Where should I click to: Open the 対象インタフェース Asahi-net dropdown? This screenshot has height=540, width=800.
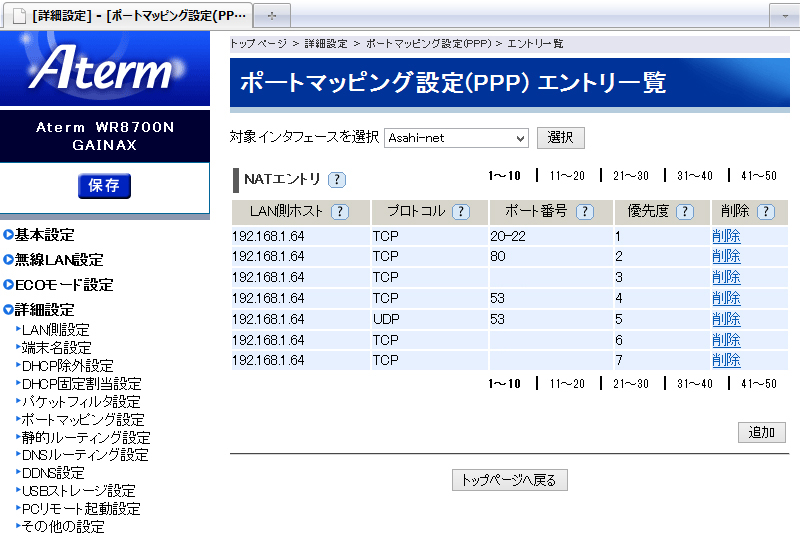tap(456, 138)
